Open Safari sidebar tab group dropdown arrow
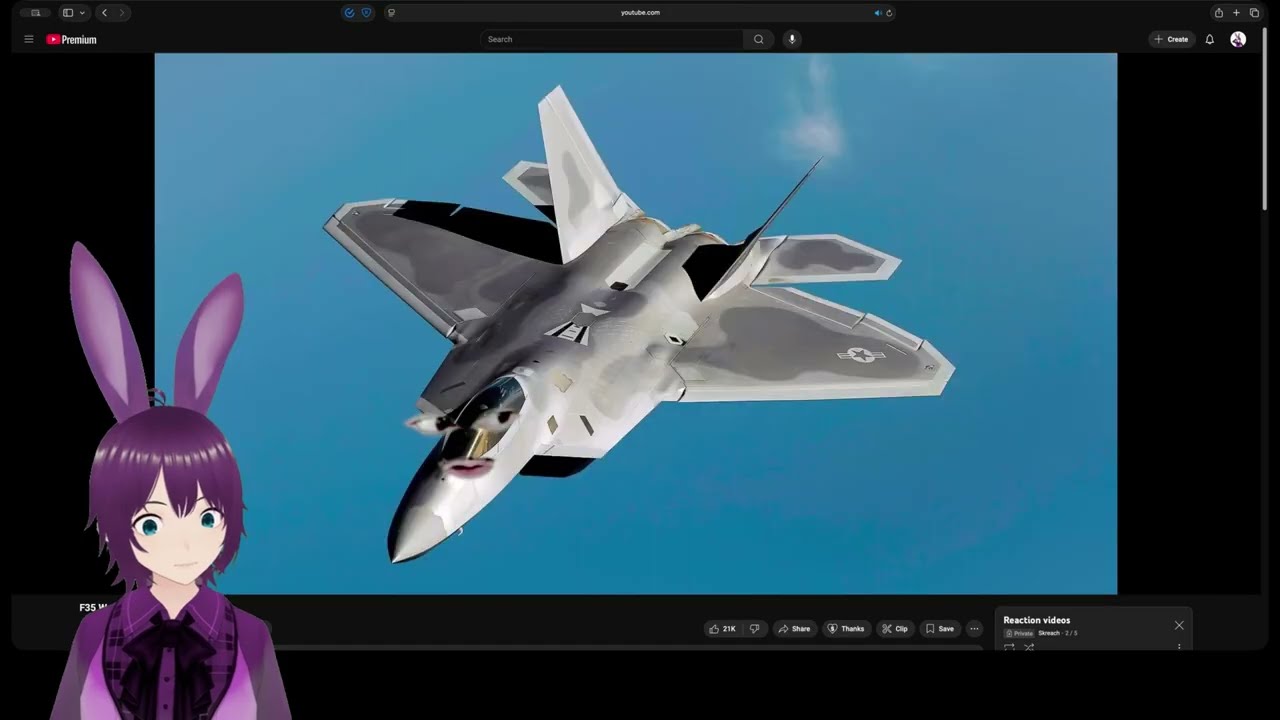1280x720 pixels. tap(82, 13)
